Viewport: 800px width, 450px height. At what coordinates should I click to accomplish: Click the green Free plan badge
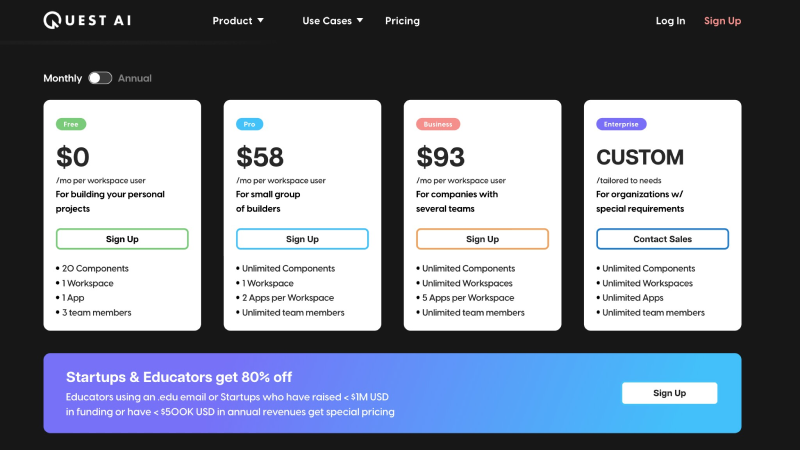71,124
